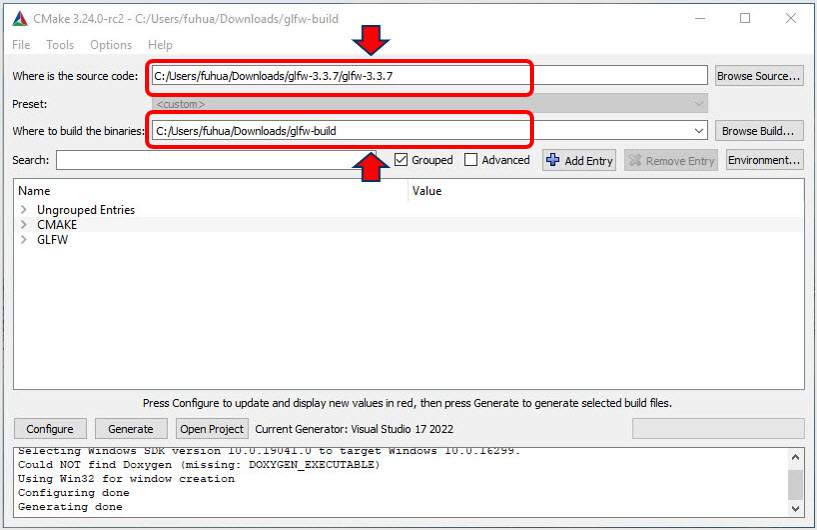817x530 pixels.
Task: Close the CMake window
Action: point(790,18)
